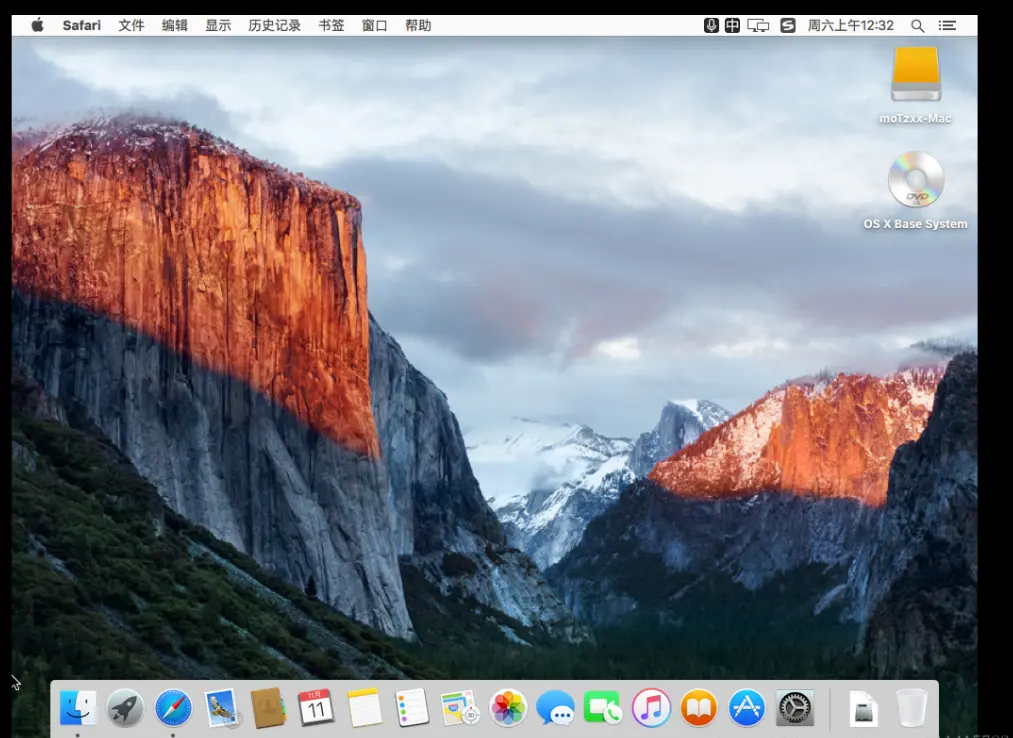Viewport: 1013px width, 738px height.
Task: Select the moTzxx-Mac drive icon on desktop
Action: (915, 74)
